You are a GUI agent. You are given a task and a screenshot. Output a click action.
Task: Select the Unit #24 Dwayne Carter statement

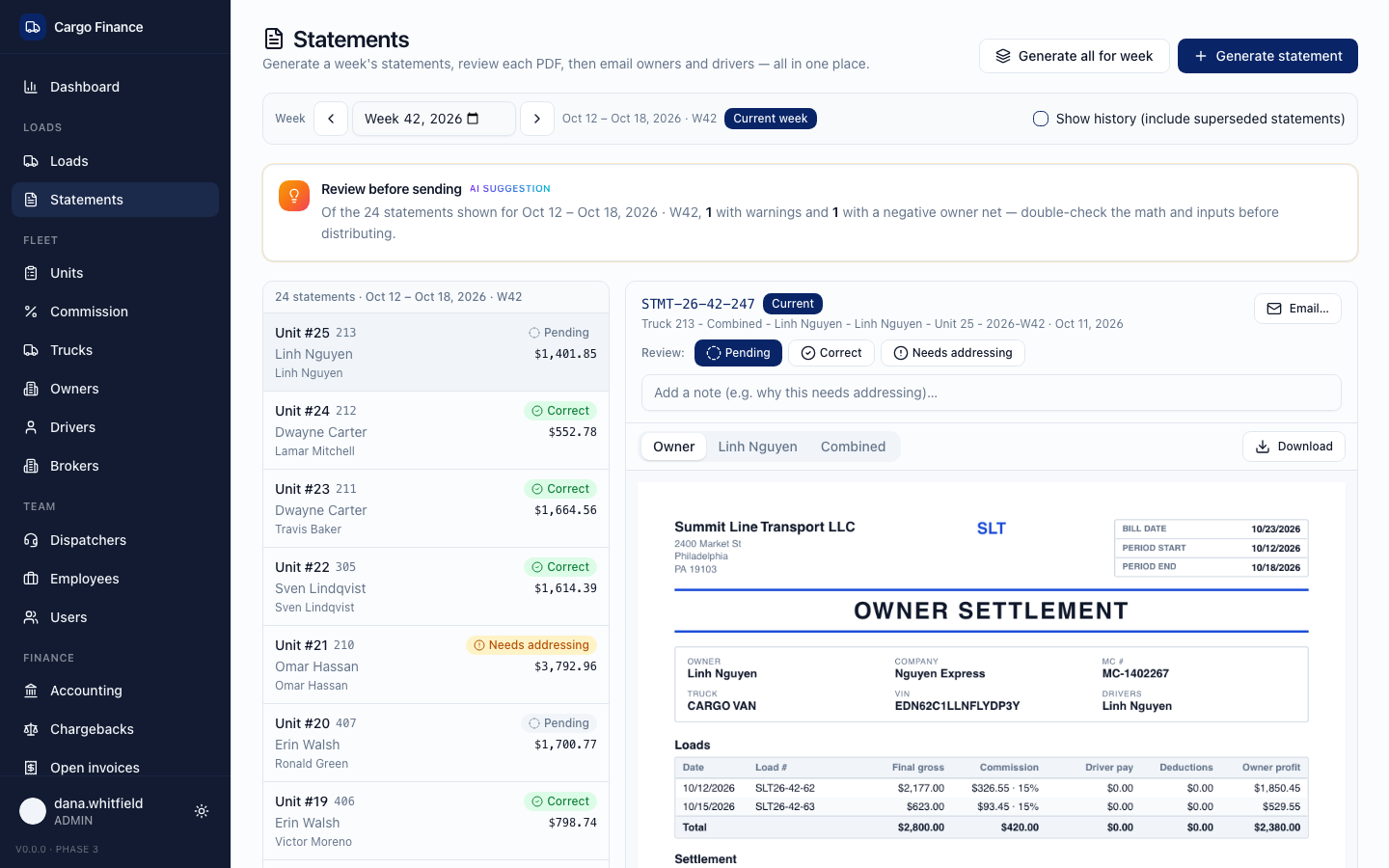(x=436, y=430)
